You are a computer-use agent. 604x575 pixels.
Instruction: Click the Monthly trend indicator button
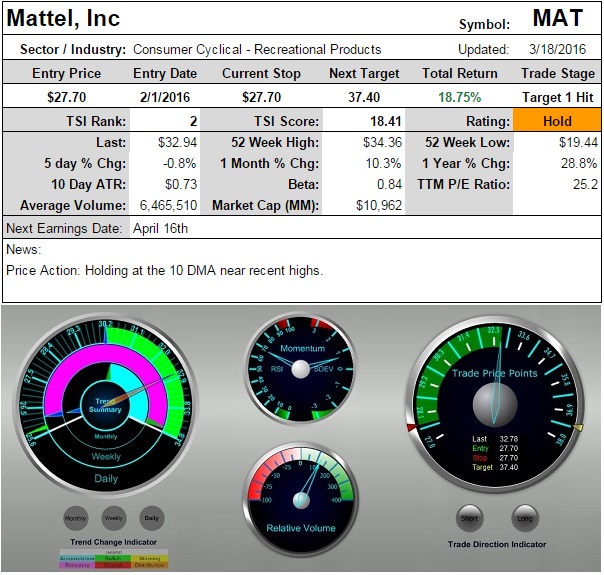[76, 518]
